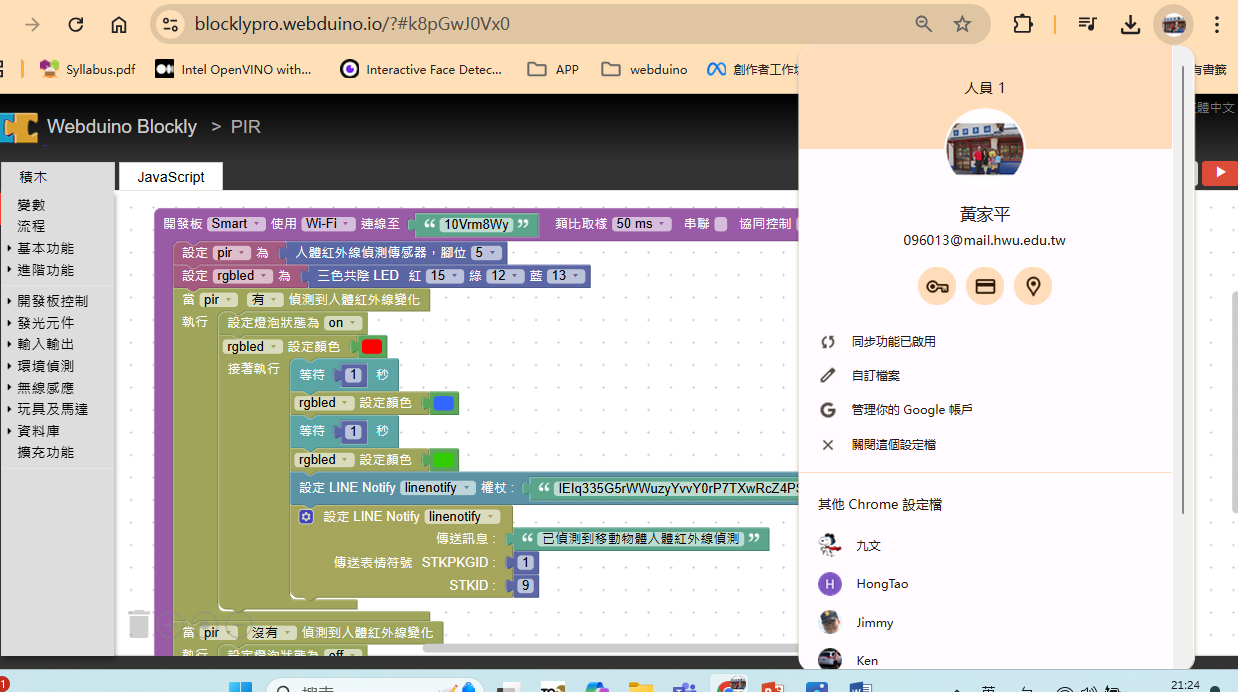Click the passwords key icon in profile panel
The height and width of the screenshot is (692, 1238).
point(936,287)
